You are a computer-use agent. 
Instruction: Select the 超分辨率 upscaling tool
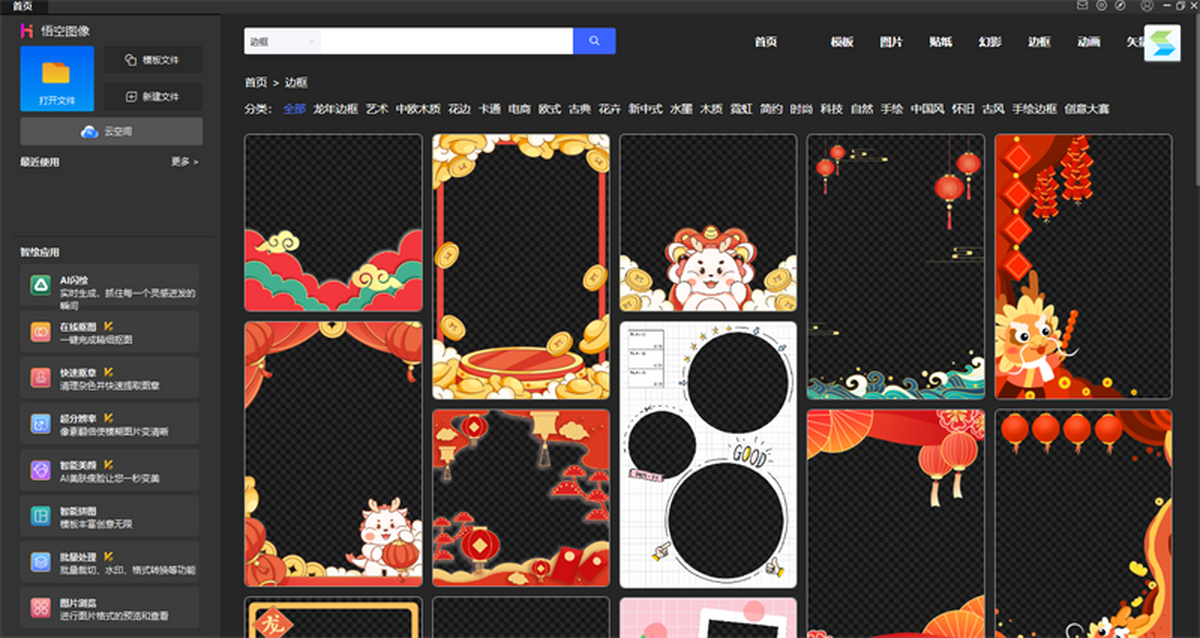coord(110,424)
